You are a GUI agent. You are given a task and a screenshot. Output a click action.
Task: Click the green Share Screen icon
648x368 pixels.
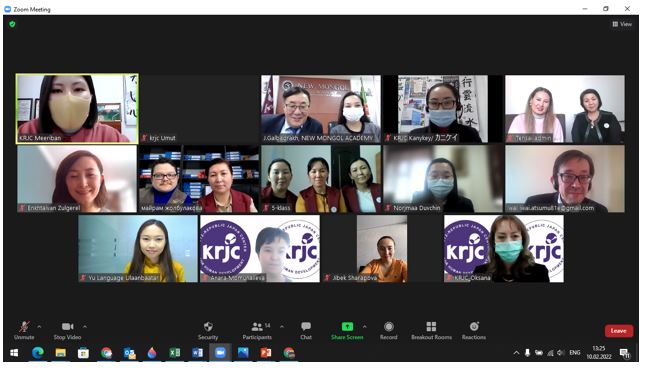click(347, 327)
